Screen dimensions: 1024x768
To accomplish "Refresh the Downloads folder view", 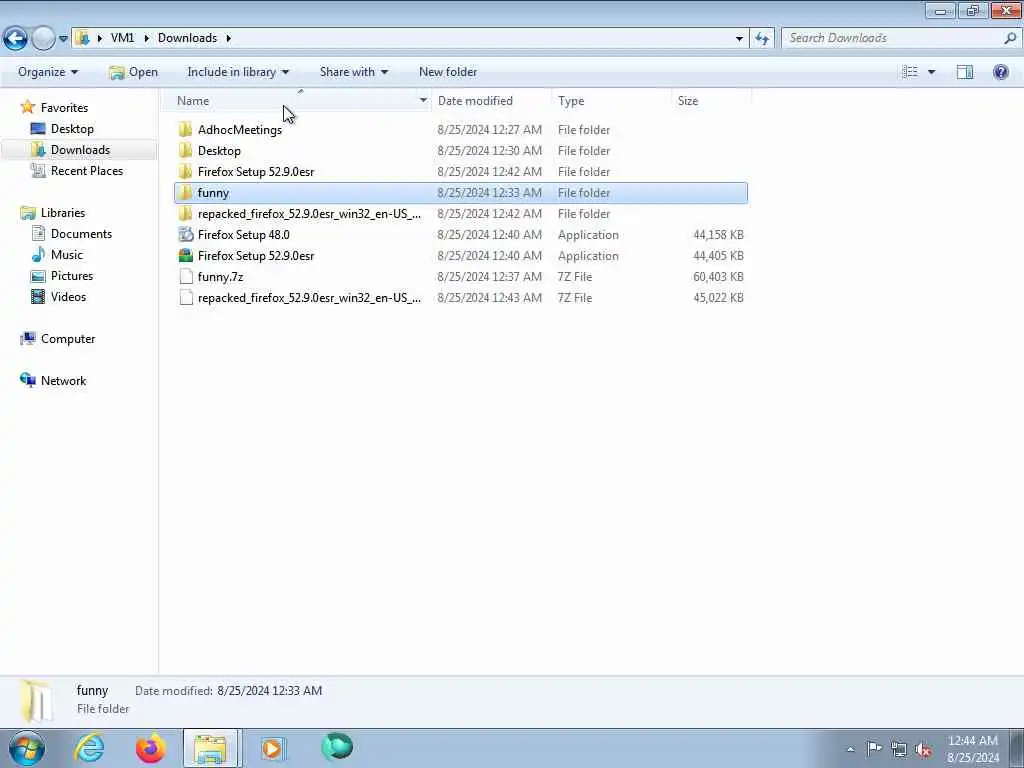I will [762, 39].
